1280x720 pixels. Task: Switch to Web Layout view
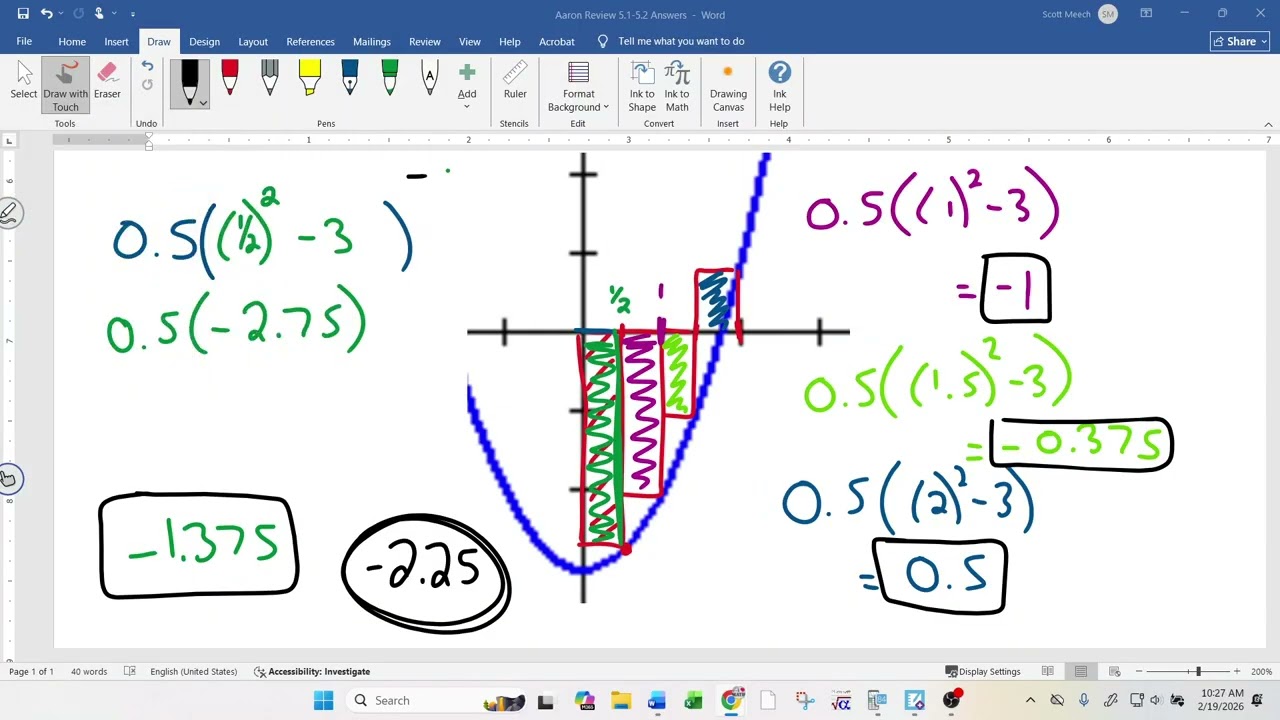(x=1115, y=671)
